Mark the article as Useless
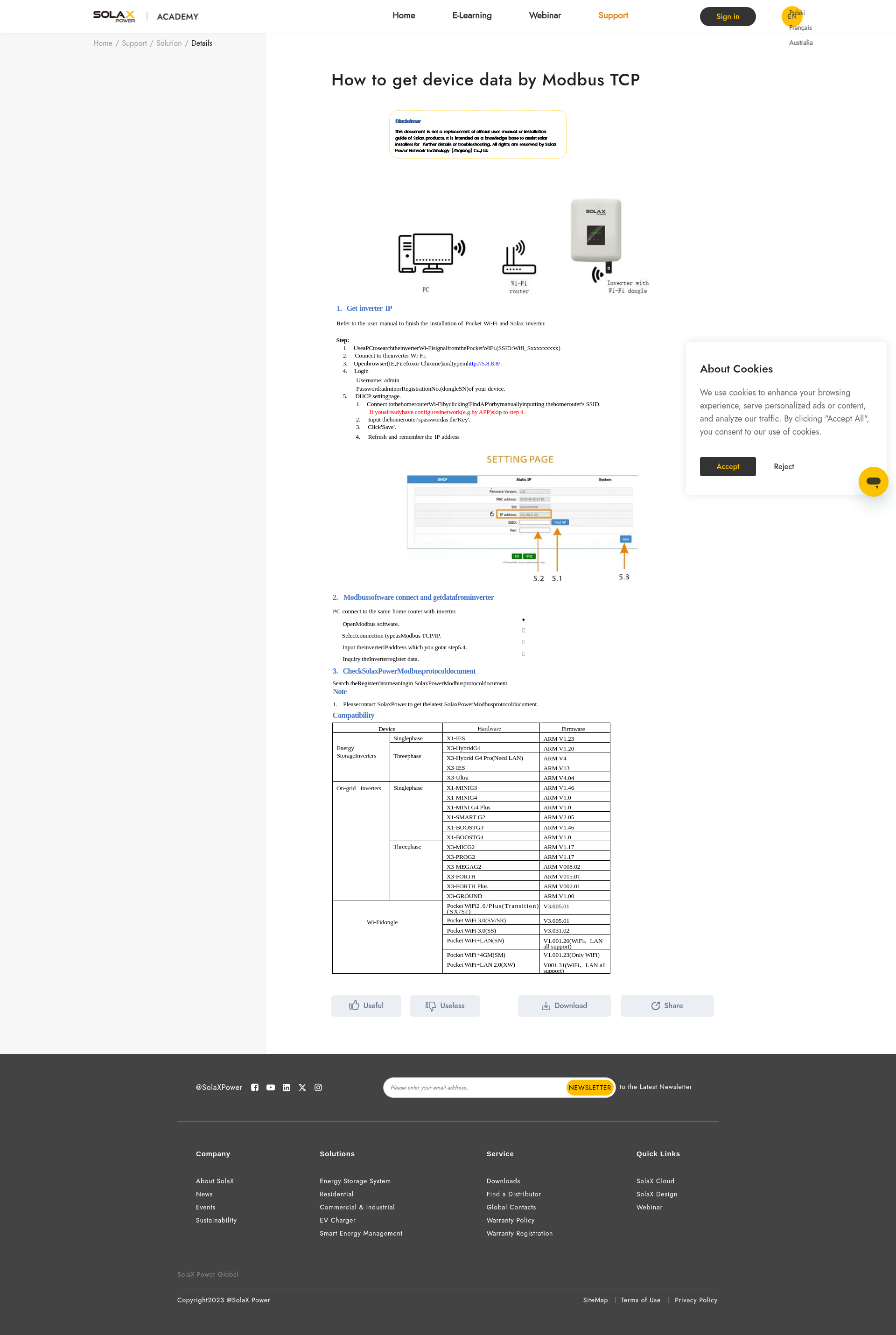 pyautogui.click(x=445, y=1005)
